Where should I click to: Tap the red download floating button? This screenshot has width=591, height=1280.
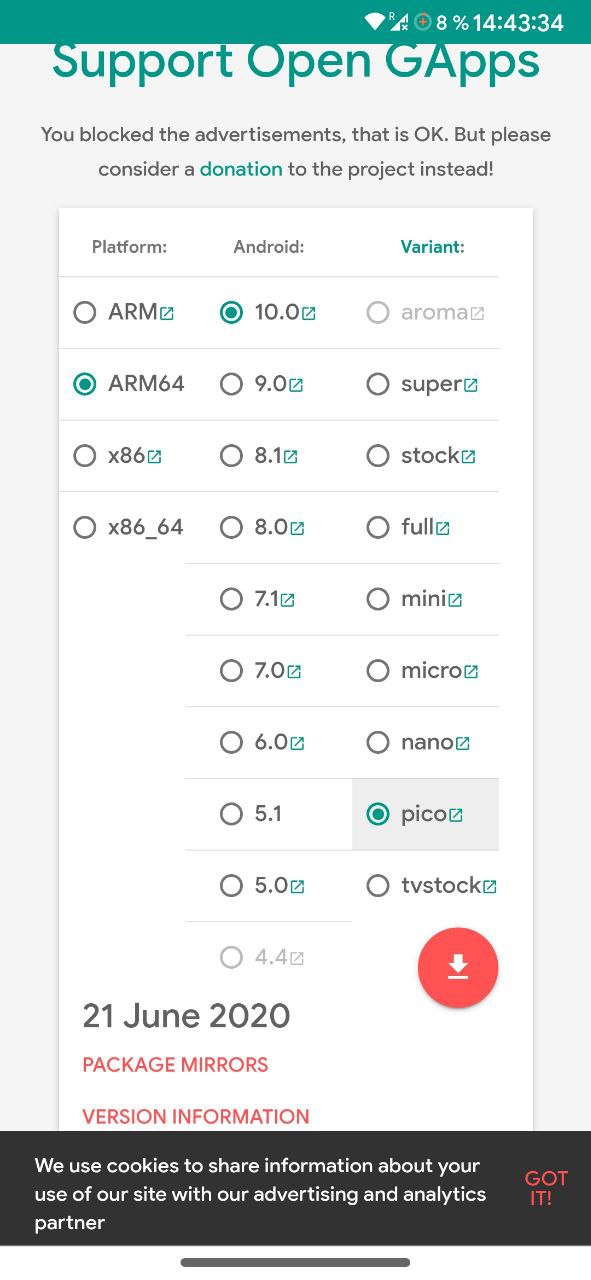[x=458, y=967]
